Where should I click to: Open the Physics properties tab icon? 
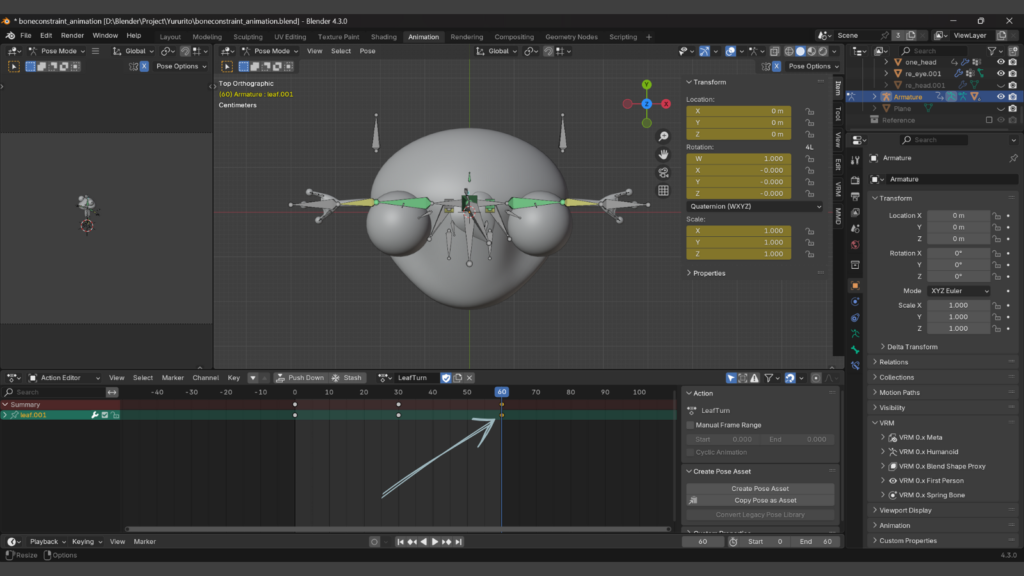coord(855,302)
